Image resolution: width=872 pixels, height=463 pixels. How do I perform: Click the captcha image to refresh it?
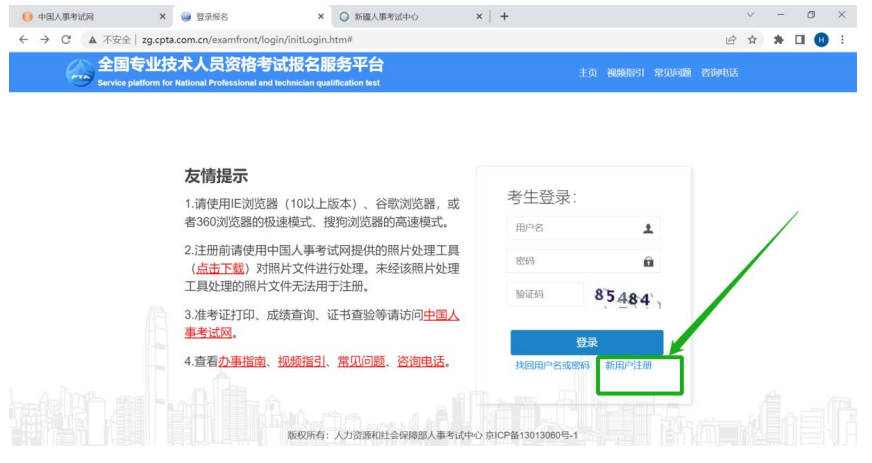coord(627,296)
